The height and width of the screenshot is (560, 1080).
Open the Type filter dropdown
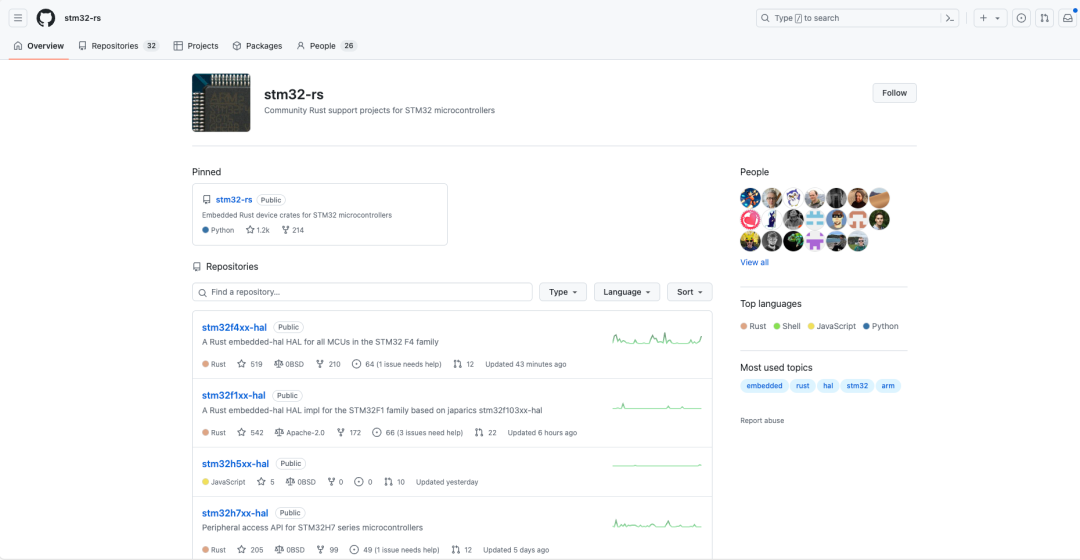coord(563,292)
